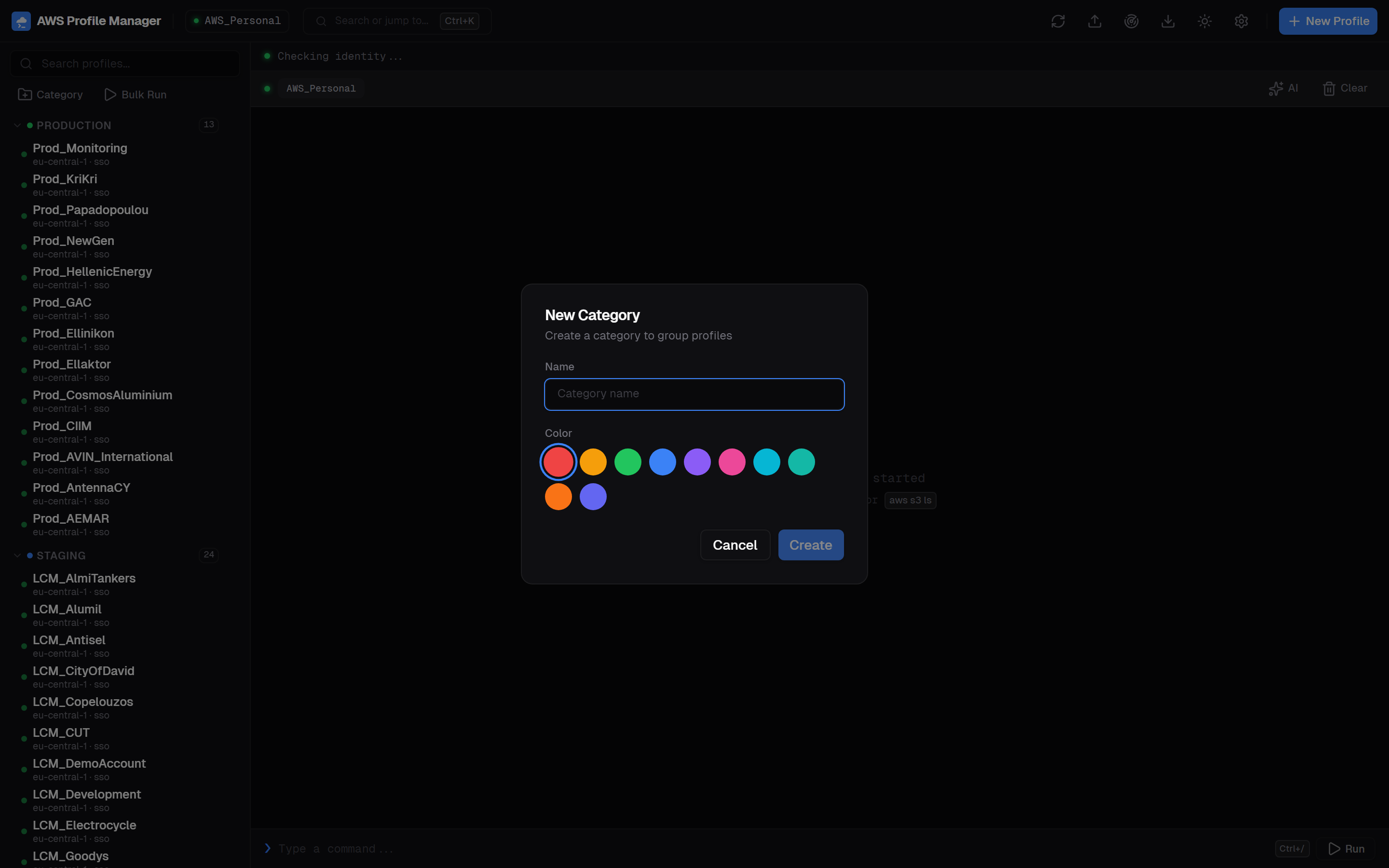This screenshot has width=1389, height=868.
Task: Open application settings via the gear icon
Action: click(1241, 21)
